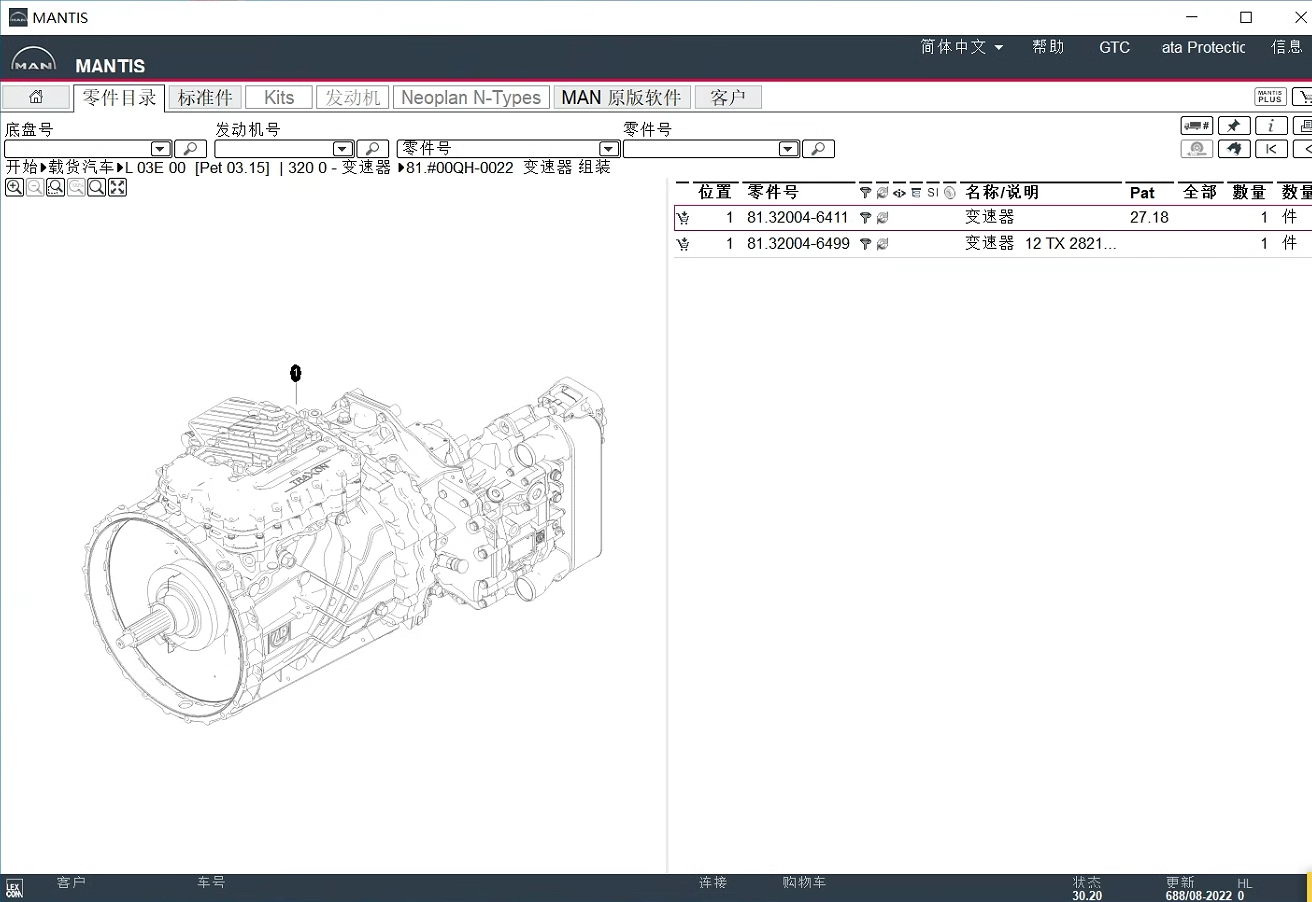This screenshot has width=1312, height=902.
Task: Click the SI column header
Action: pos(933,192)
